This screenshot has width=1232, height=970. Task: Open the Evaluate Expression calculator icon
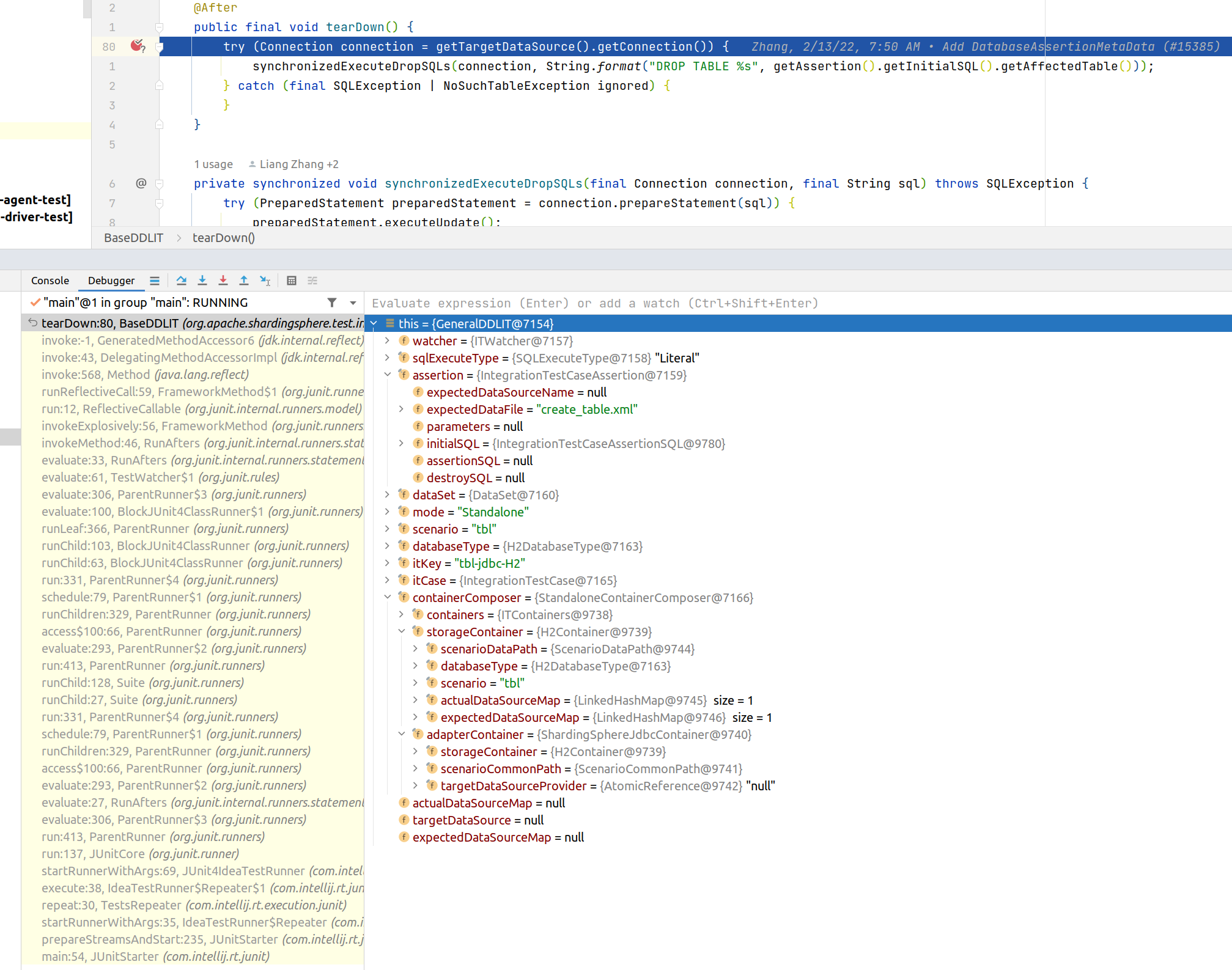tap(292, 280)
